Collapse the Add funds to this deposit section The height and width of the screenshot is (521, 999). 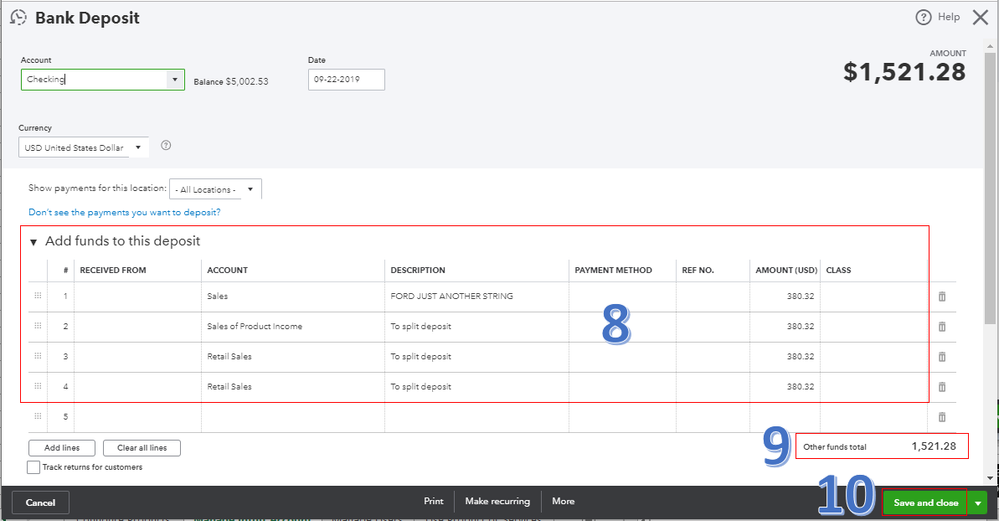click(33, 242)
